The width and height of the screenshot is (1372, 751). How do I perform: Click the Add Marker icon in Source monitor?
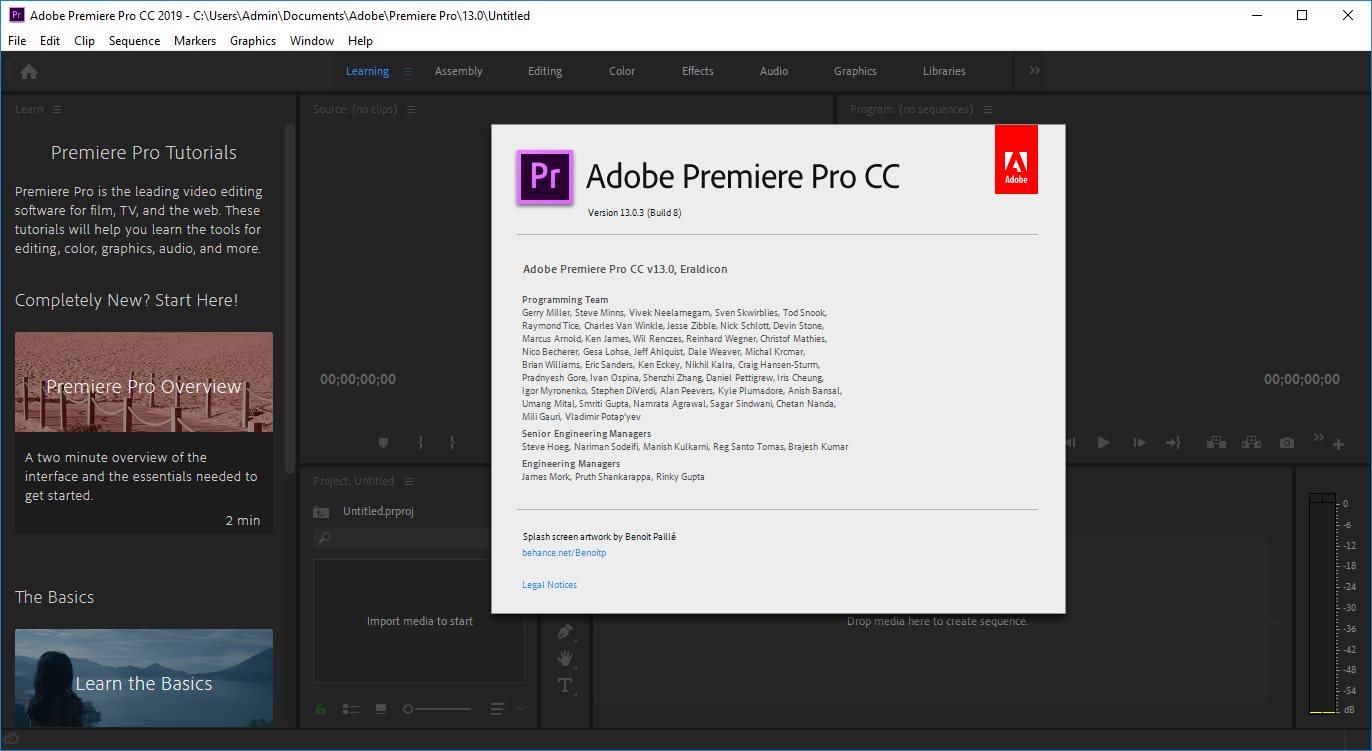pyautogui.click(x=383, y=441)
